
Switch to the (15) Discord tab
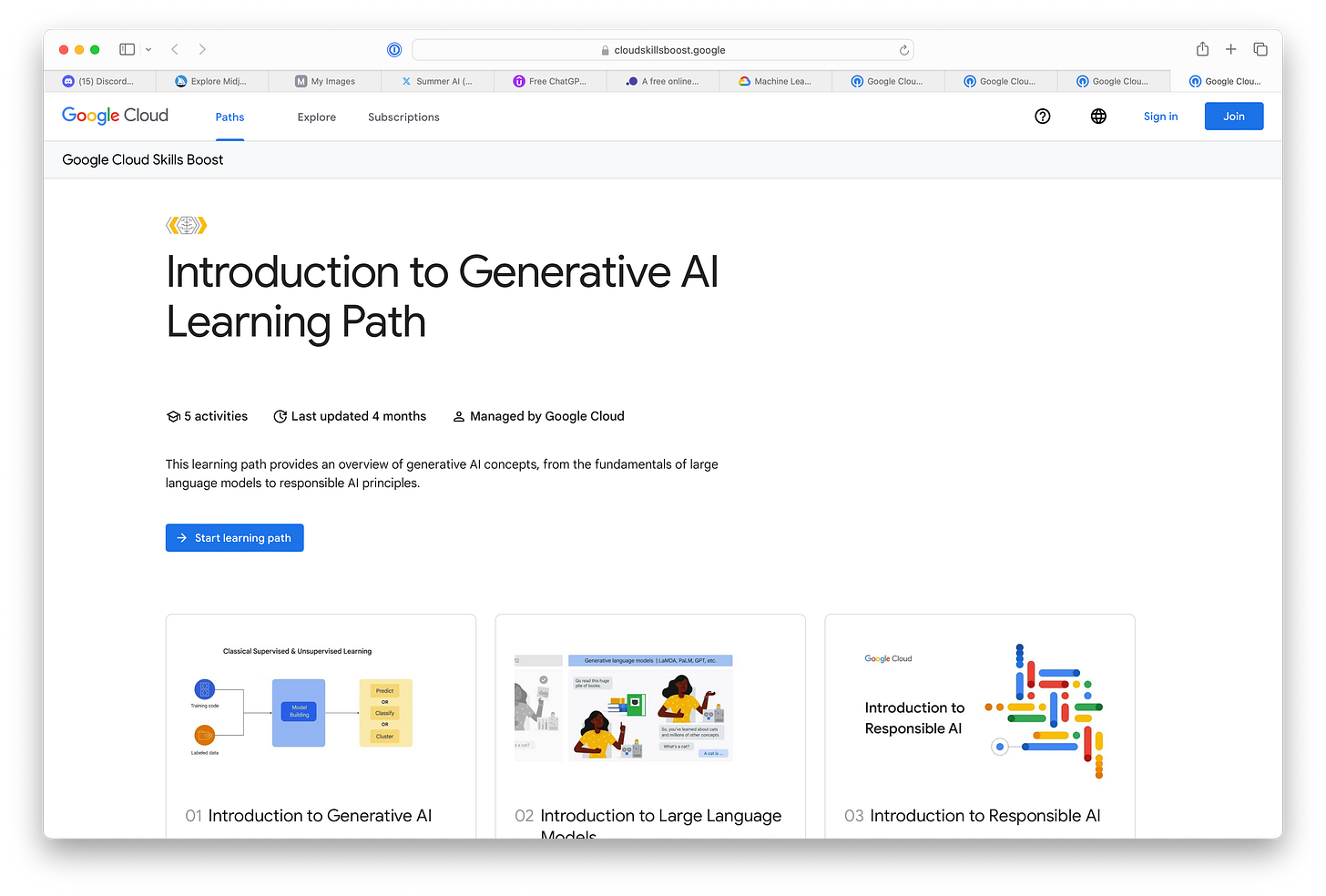[99, 81]
